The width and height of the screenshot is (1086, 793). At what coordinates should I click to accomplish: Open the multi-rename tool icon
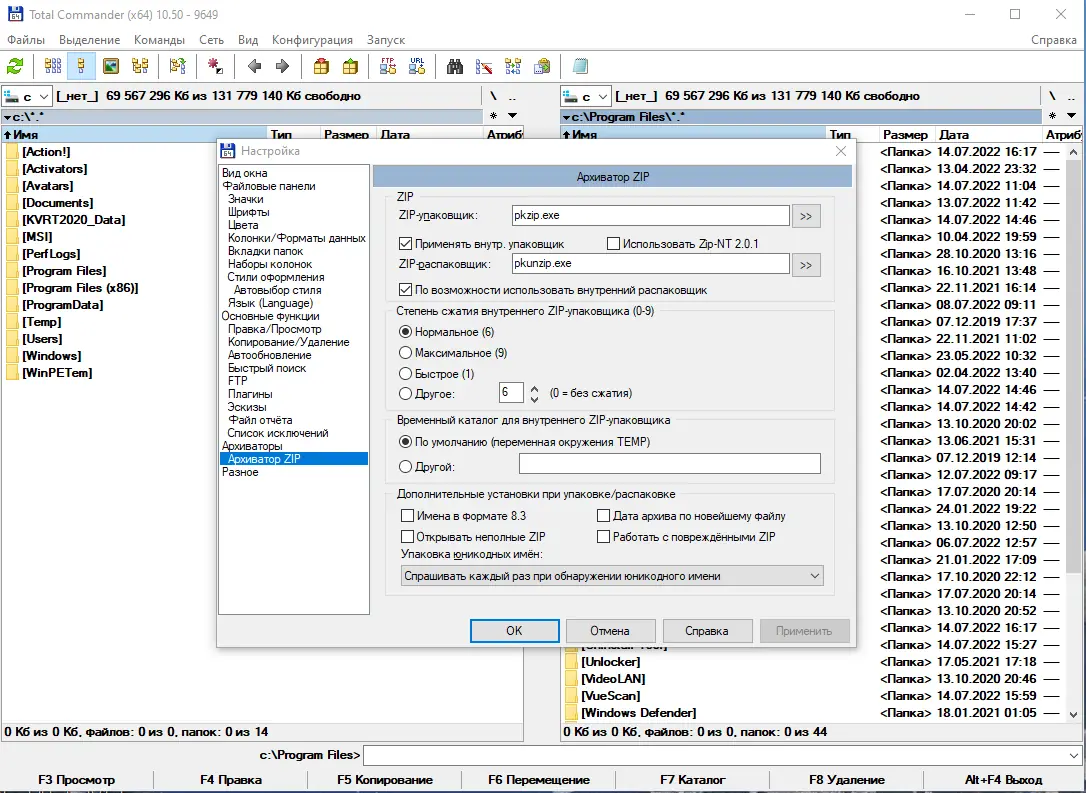point(484,66)
